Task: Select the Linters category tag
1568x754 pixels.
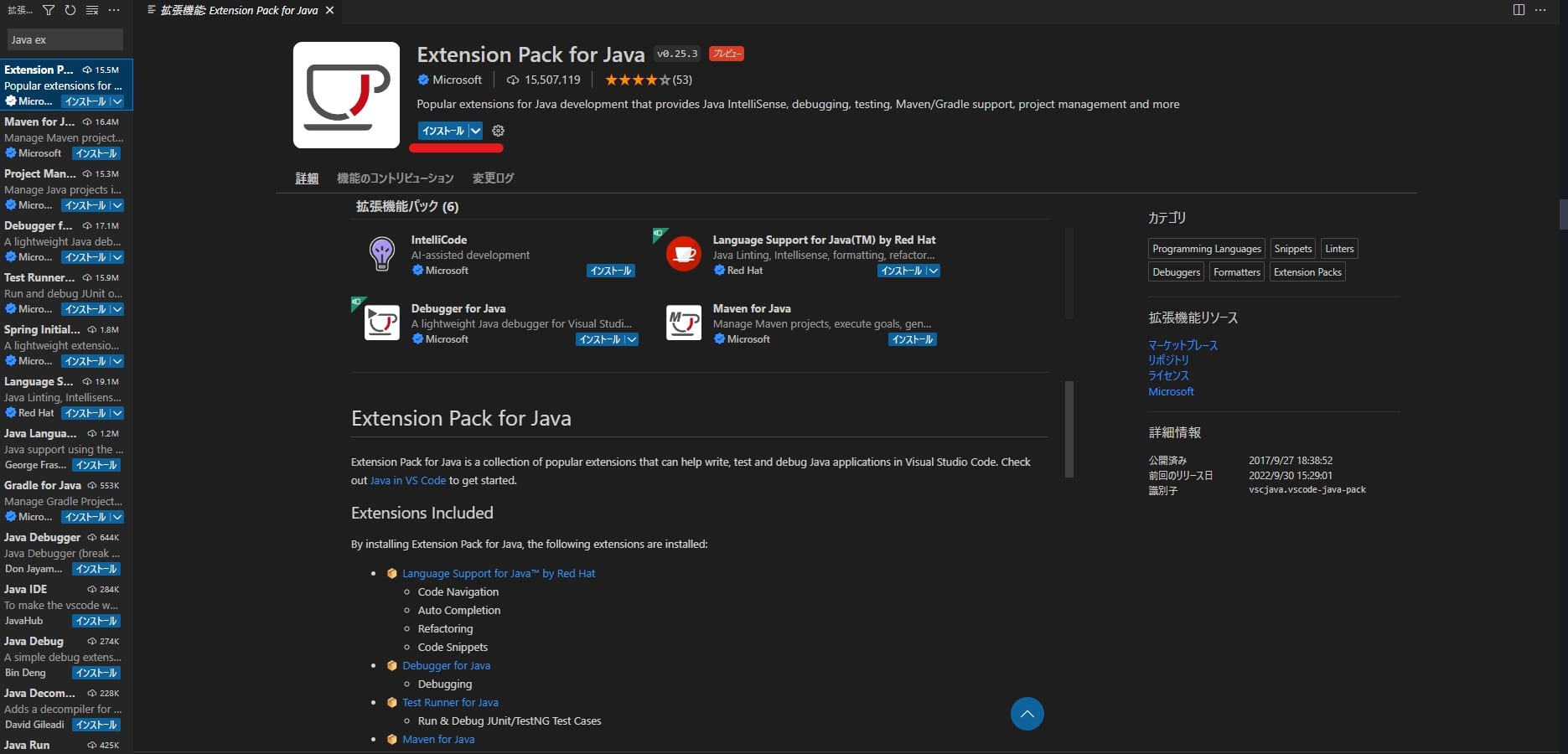Action: pos(1339,249)
